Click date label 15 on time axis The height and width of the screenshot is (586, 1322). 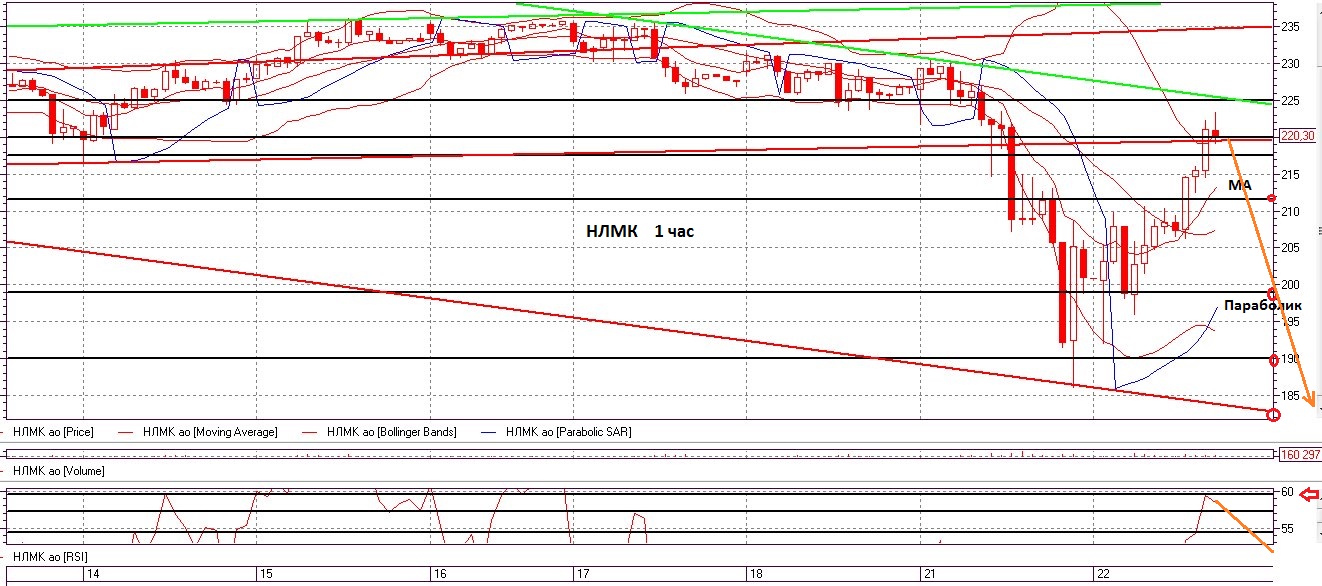coord(266,575)
